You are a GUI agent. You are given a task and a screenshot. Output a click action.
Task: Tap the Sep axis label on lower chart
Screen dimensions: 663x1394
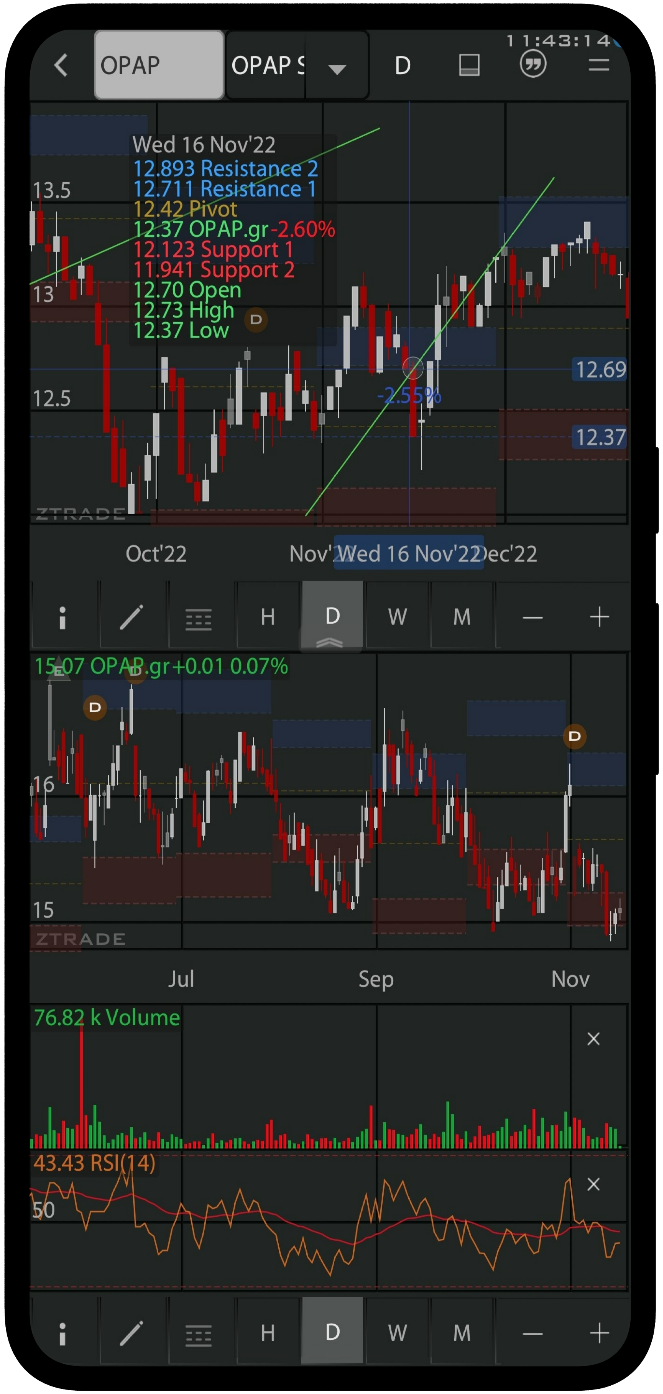click(376, 979)
